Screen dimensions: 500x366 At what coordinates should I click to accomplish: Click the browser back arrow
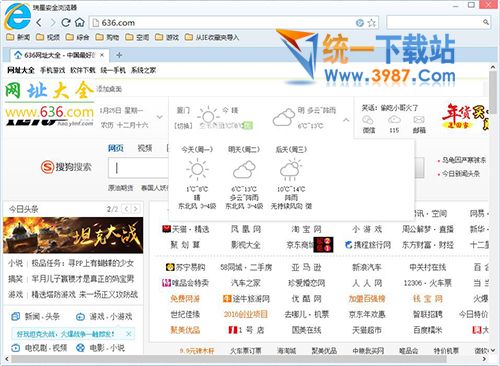[x=39, y=23]
